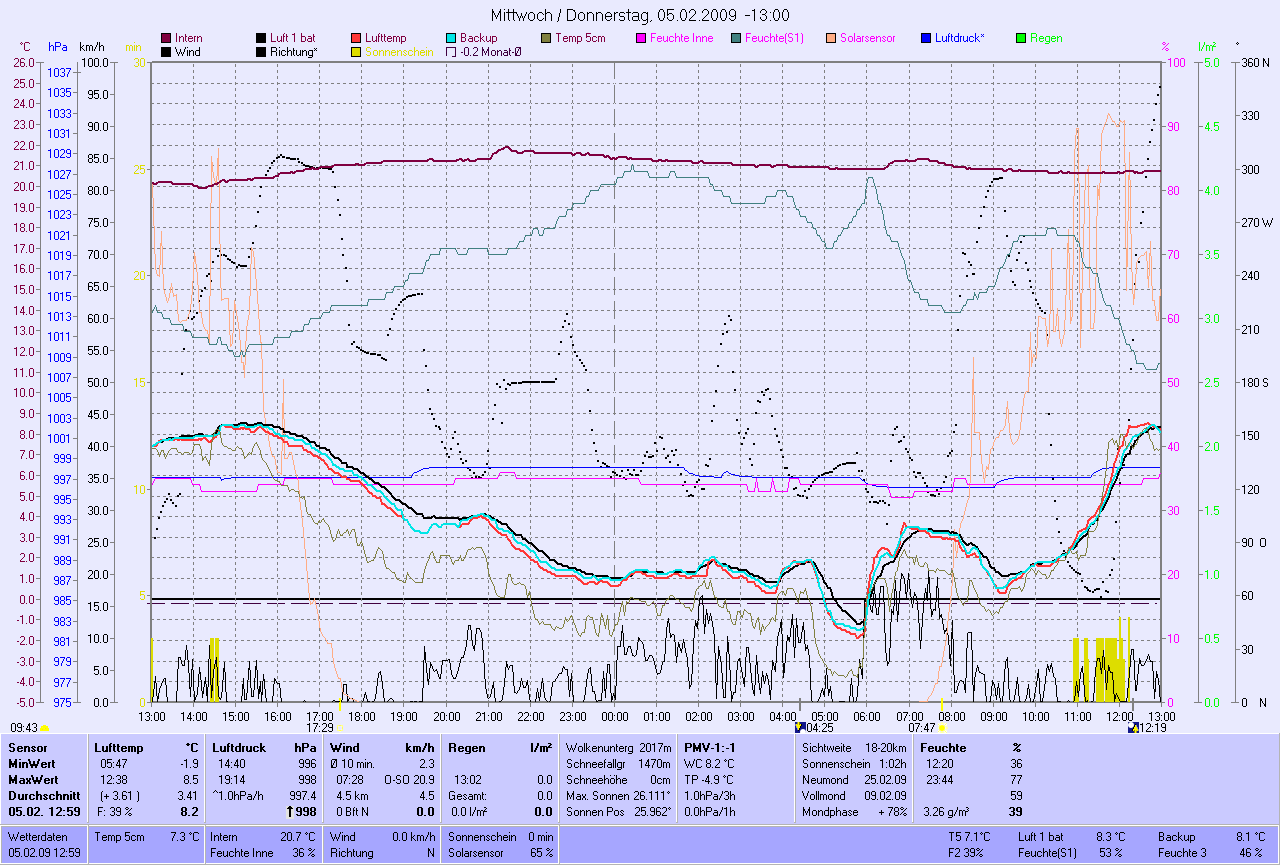Toggle the black Wind legend box
The height and width of the screenshot is (865, 1280).
(166, 52)
